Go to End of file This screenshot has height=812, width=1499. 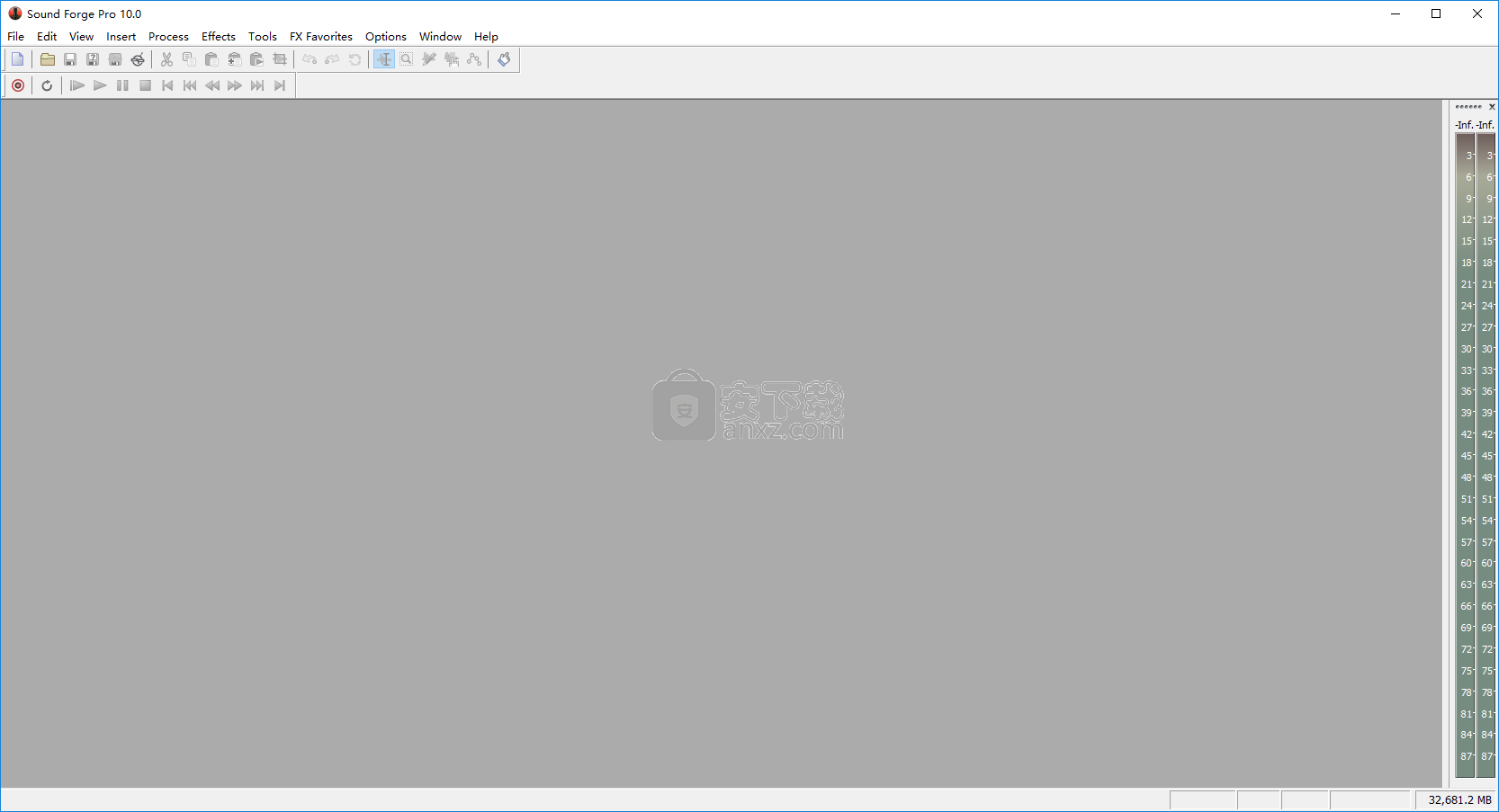280,85
